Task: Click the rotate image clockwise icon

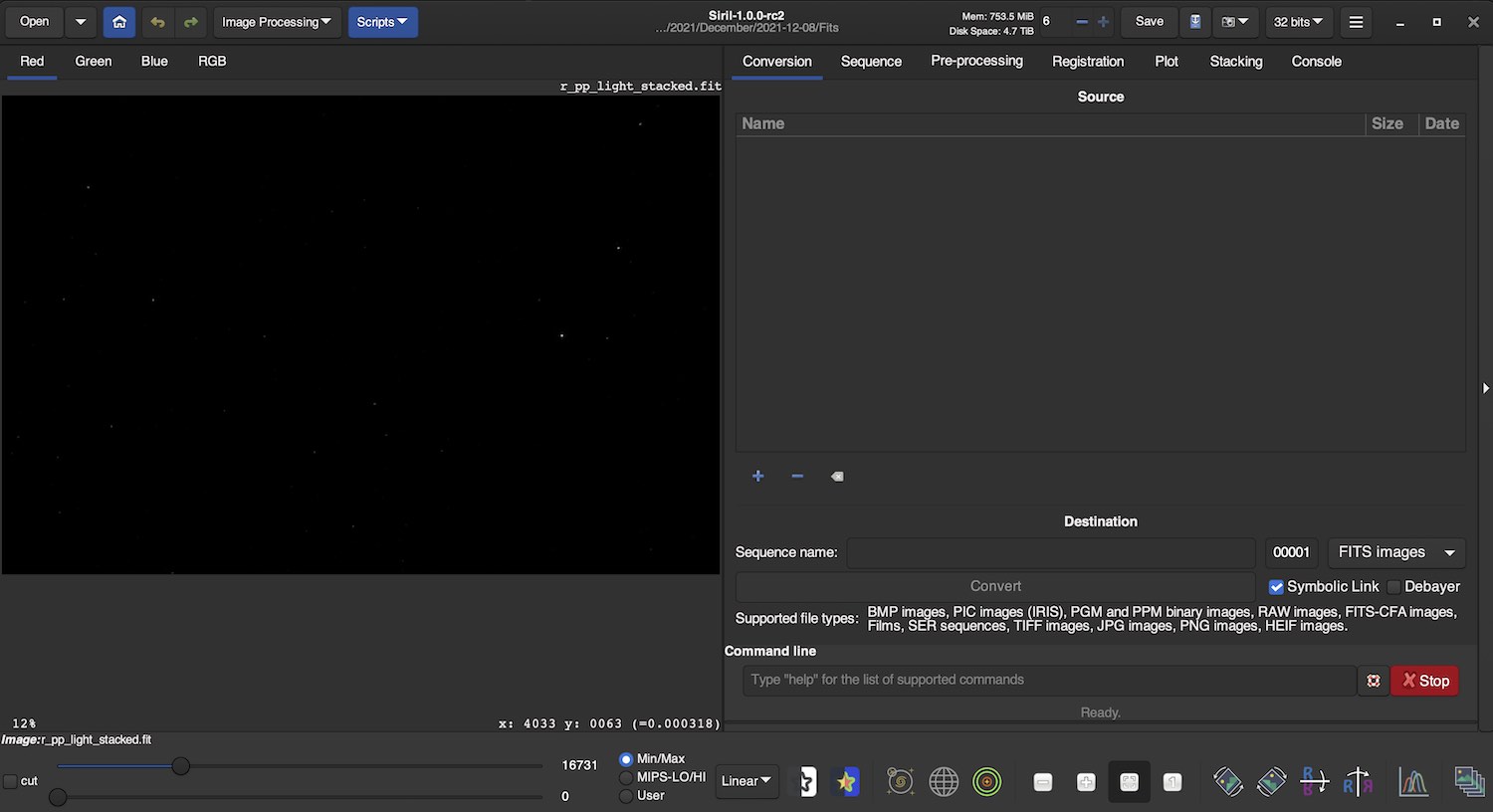Action: pyautogui.click(x=1271, y=782)
